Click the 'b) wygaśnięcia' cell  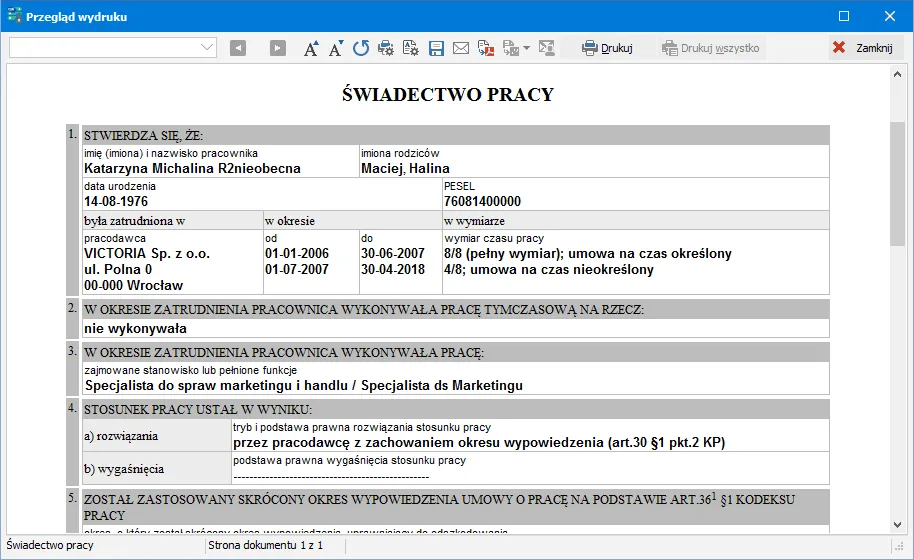click(x=157, y=469)
